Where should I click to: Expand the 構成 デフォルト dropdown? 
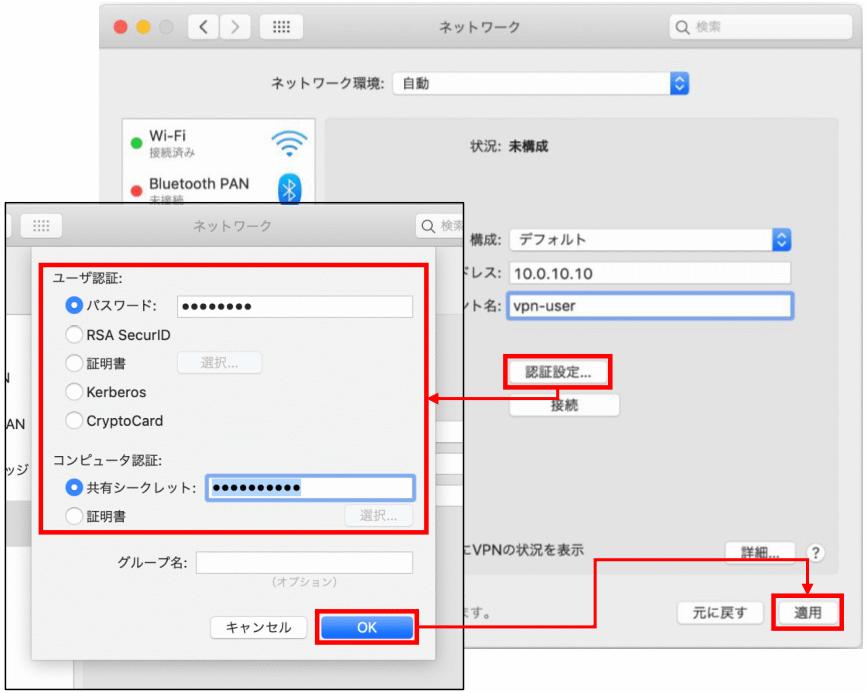[650, 240]
